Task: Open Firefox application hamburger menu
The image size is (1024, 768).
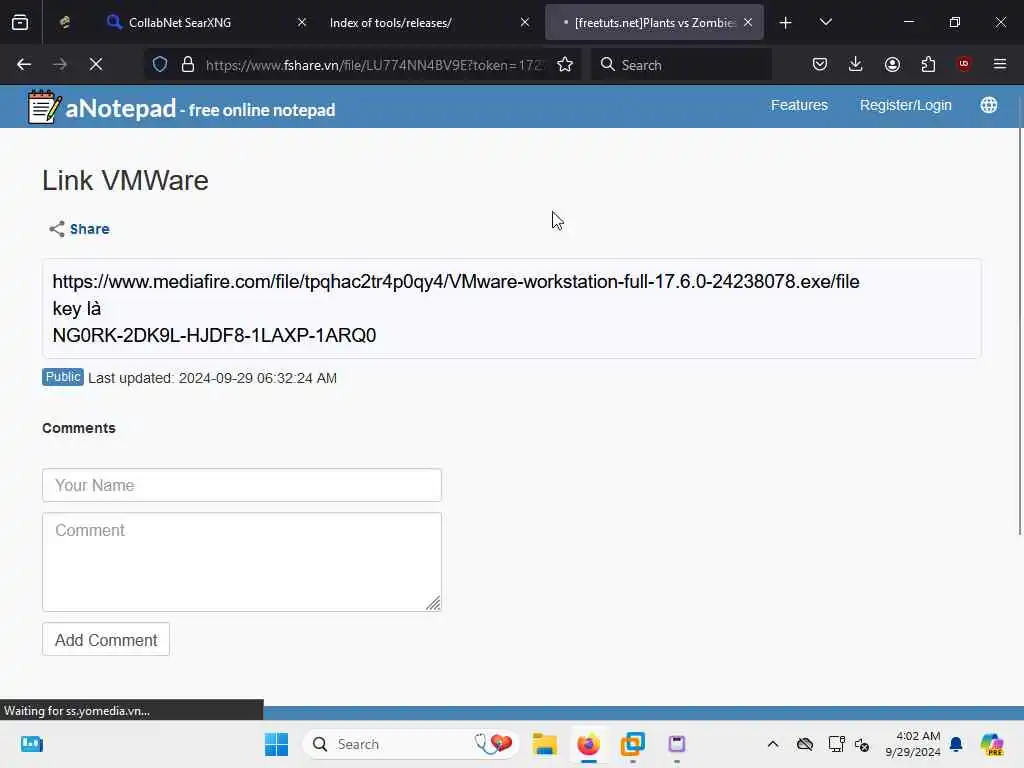Action: pos(1000,64)
